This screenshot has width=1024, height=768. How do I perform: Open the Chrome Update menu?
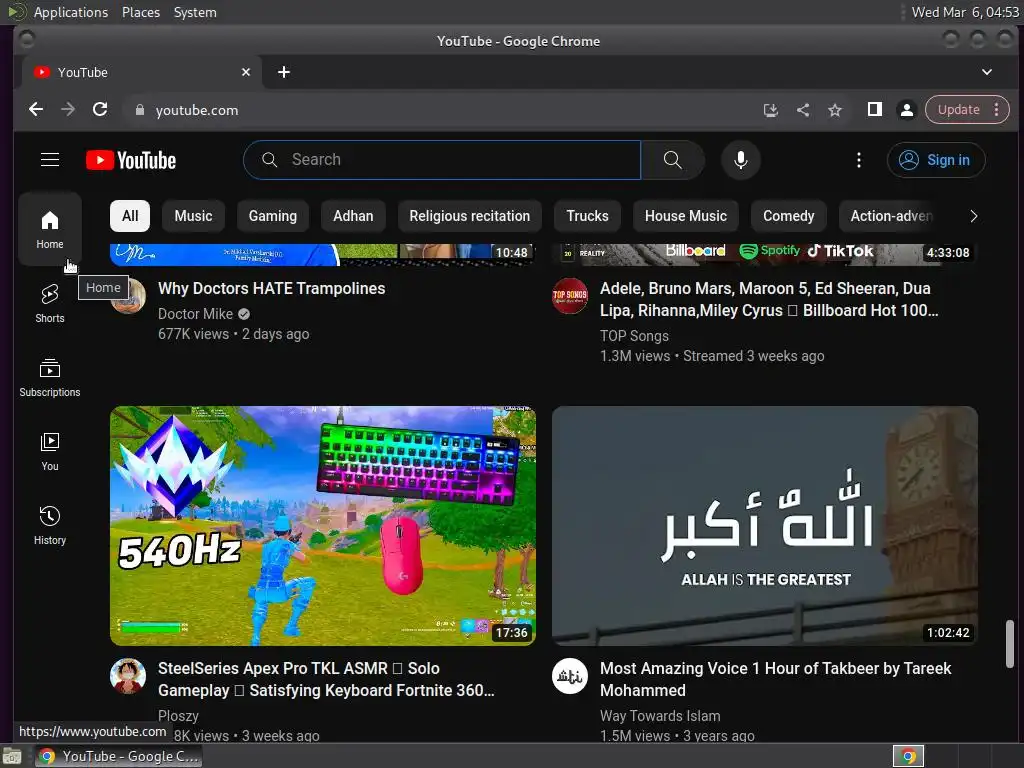(x=967, y=110)
